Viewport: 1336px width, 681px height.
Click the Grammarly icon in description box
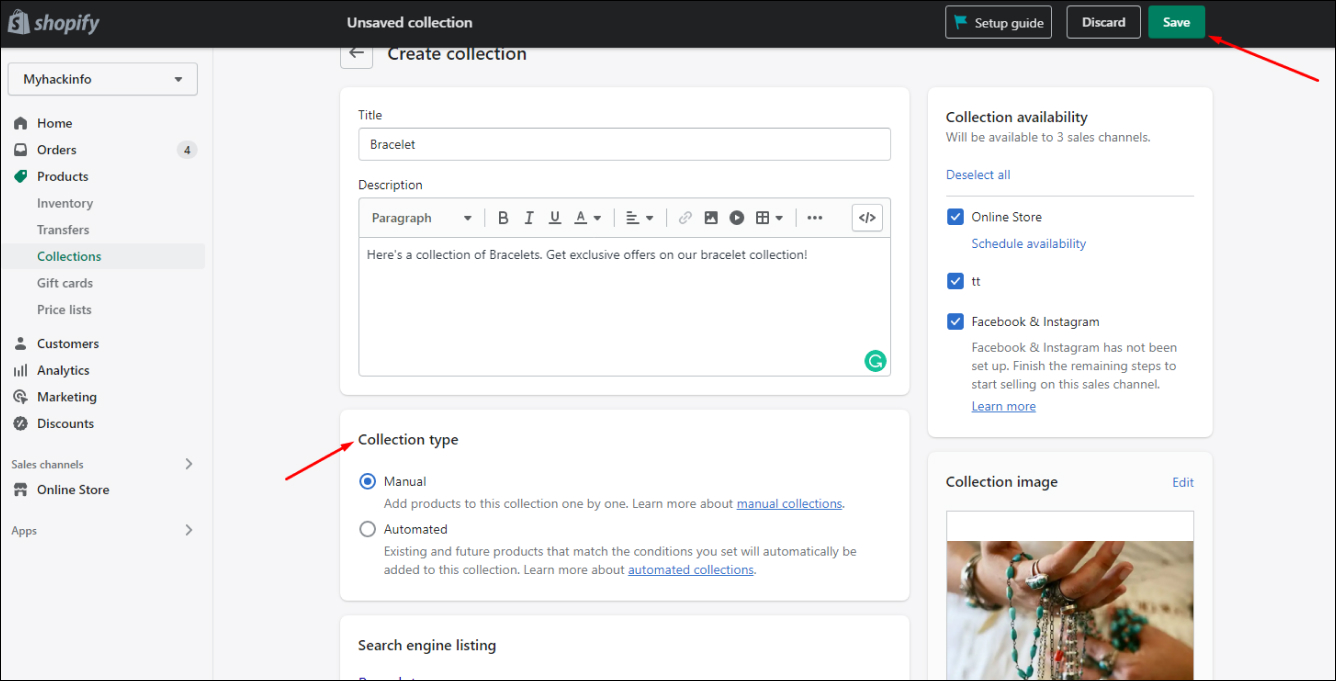875,361
